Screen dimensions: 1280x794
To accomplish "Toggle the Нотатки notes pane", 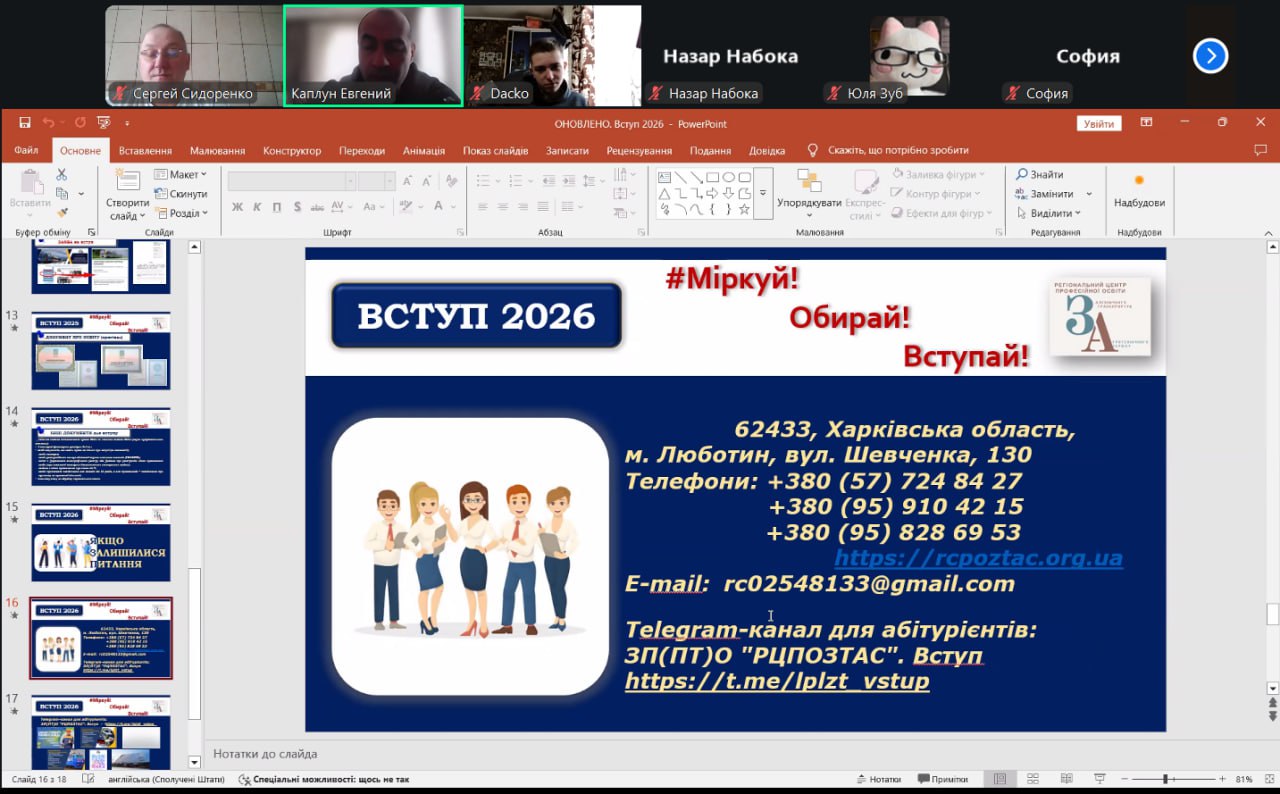I will pos(879,779).
